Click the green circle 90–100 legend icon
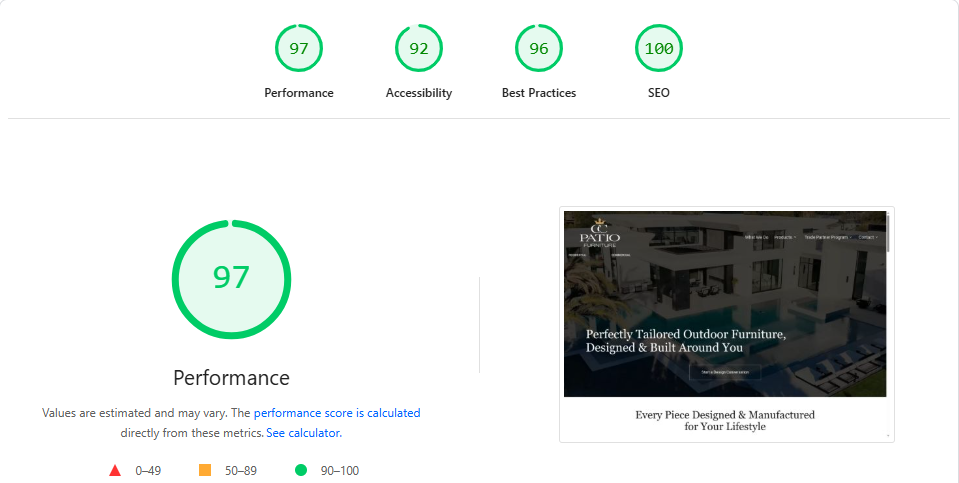This screenshot has width=959, height=483. pos(300,470)
